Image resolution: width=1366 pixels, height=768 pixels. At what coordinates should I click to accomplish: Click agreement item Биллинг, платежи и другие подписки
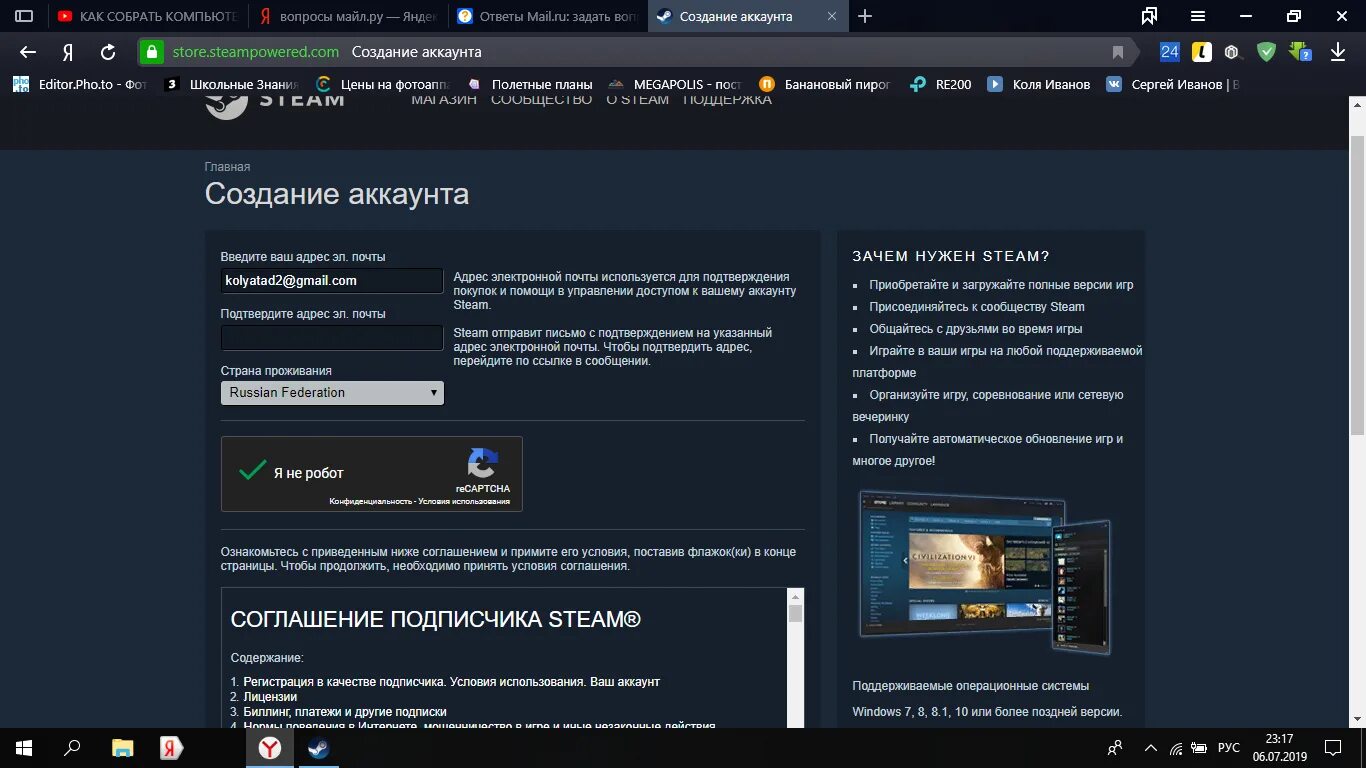pos(345,712)
